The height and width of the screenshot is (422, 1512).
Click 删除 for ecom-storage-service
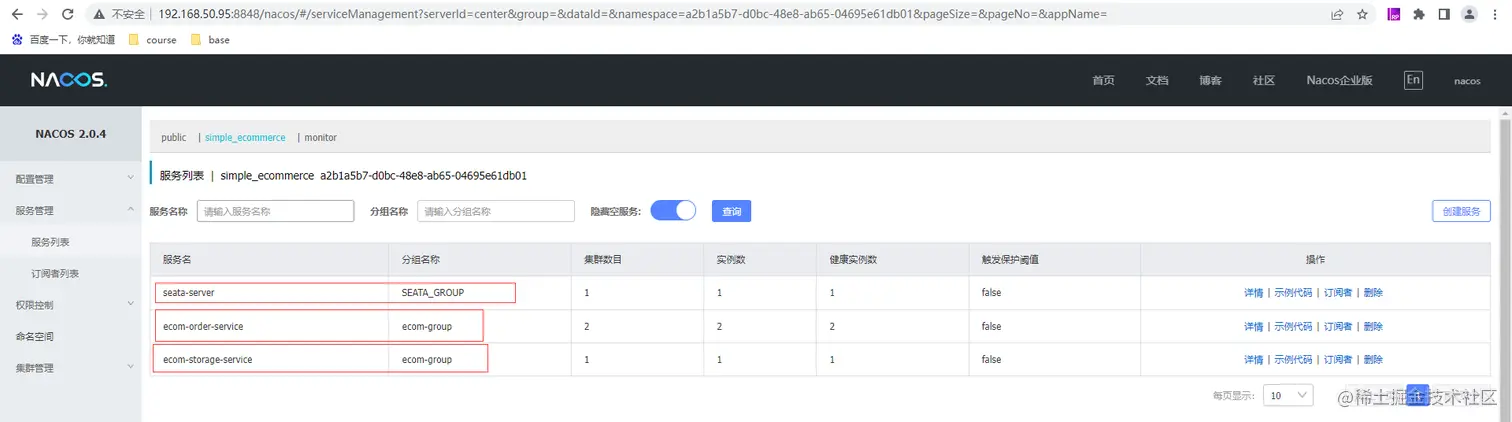1373,359
